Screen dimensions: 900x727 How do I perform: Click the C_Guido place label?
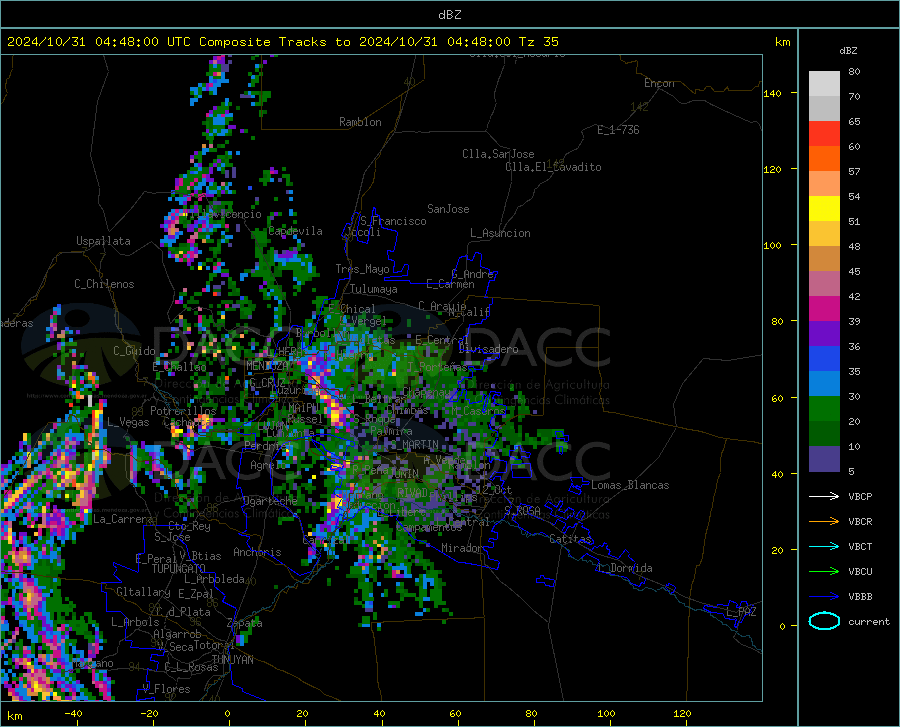click(x=134, y=351)
